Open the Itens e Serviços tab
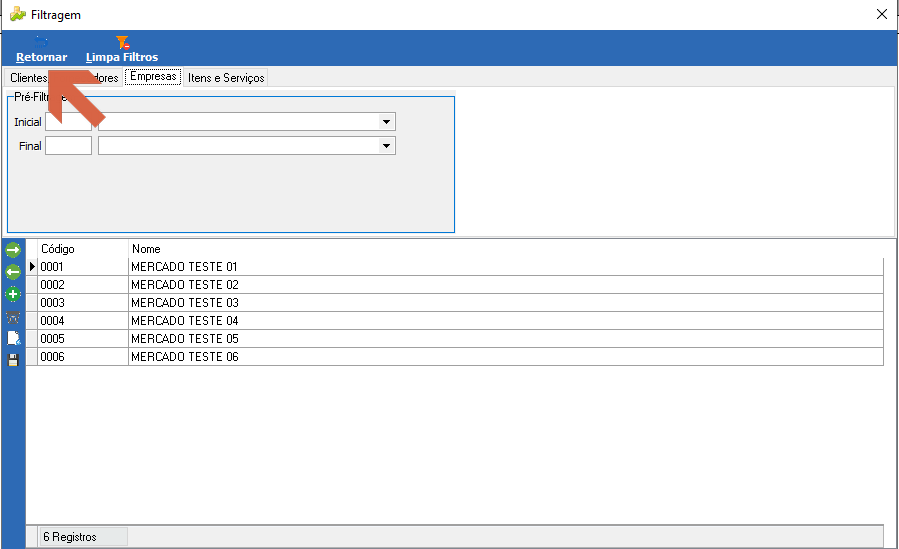This screenshot has height=549, width=899. pos(226,77)
